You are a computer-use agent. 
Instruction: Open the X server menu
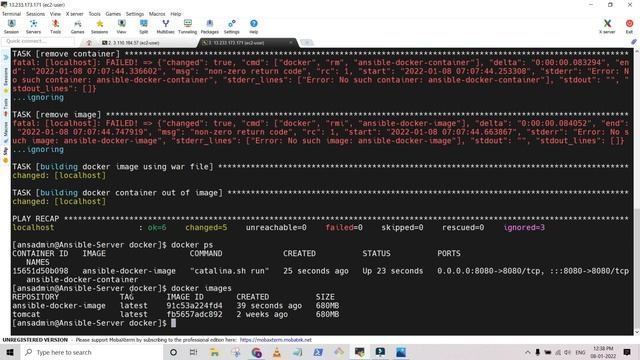click(x=74, y=14)
